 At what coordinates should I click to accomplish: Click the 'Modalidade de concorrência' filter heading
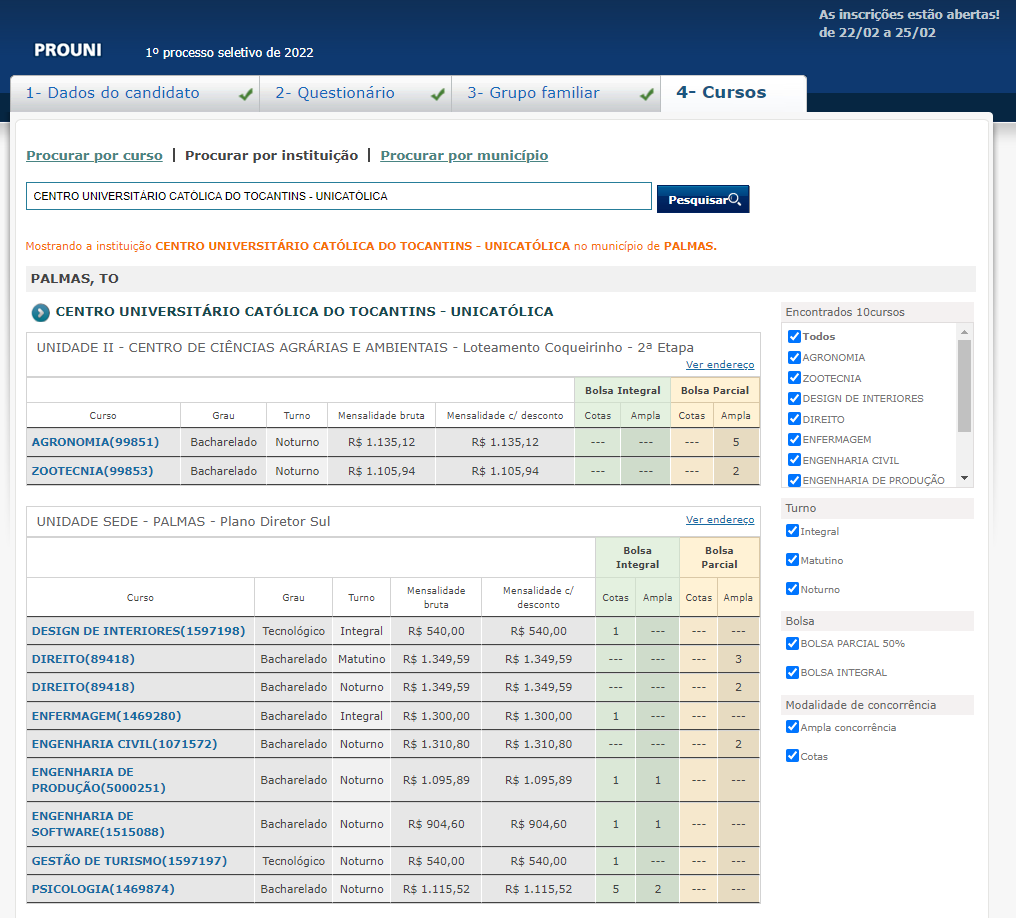point(860,705)
